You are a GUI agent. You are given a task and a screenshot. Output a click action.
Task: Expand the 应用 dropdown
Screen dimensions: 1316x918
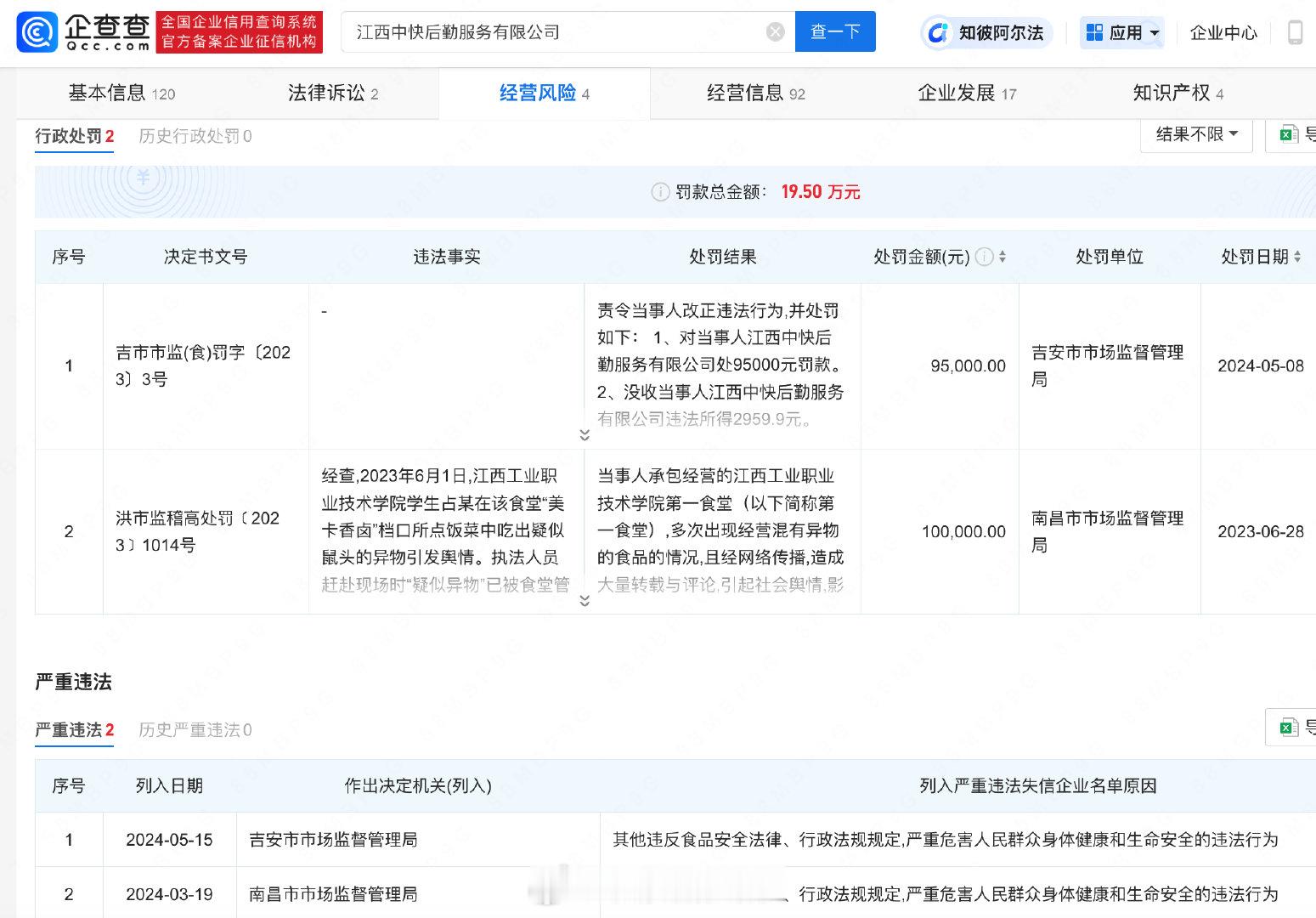(x=1122, y=32)
